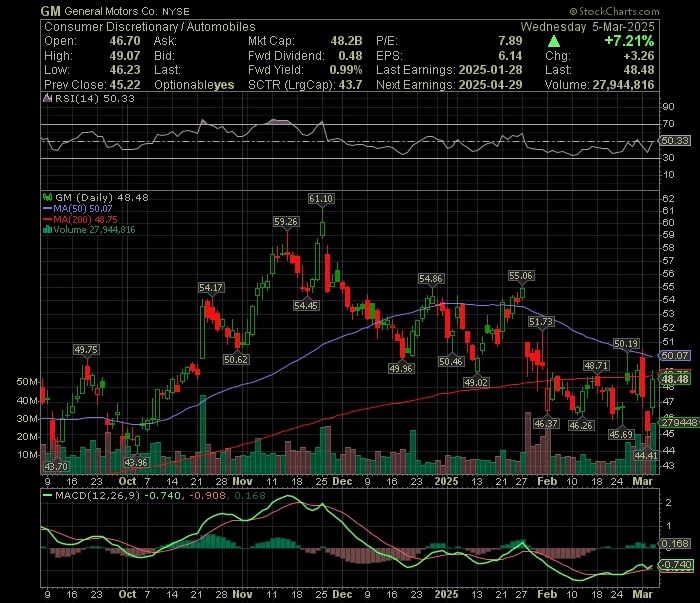The height and width of the screenshot is (603, 700).
Task: Click the Next Earnings 2025-04-29 date
Action: coord(491,85)
